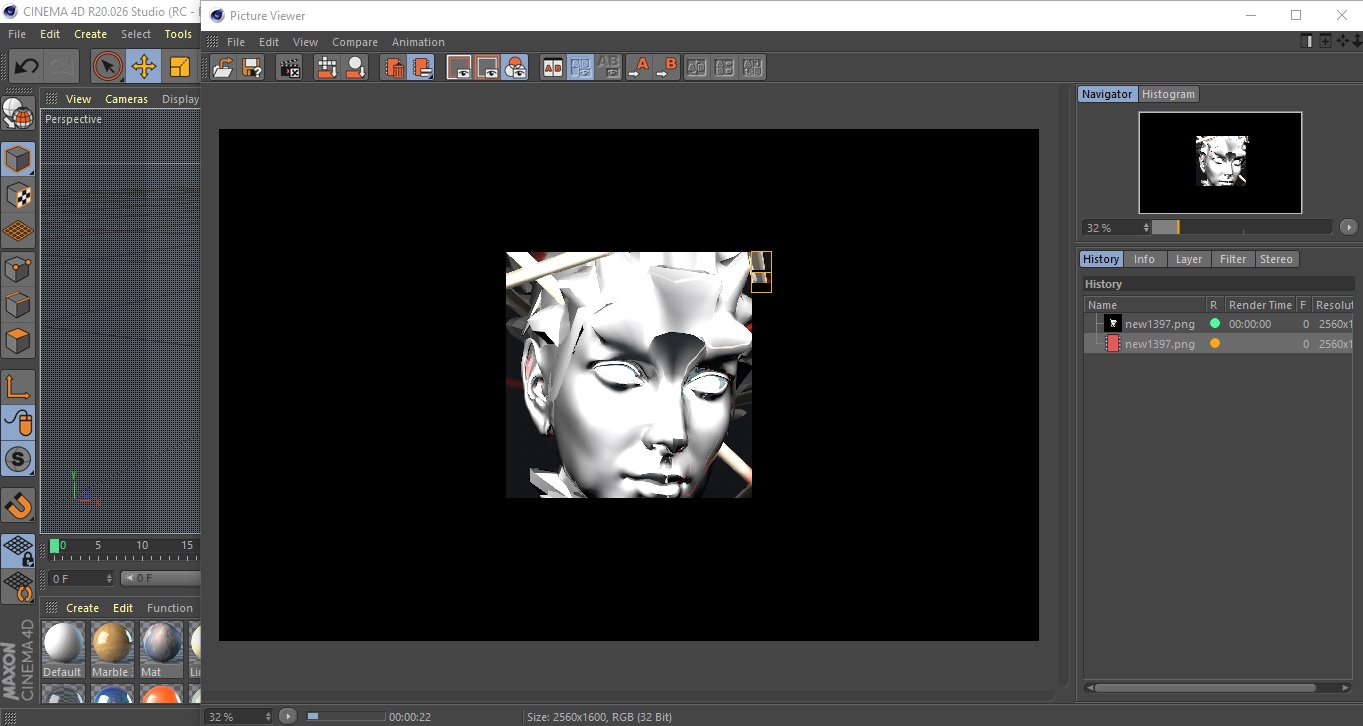The height and width of the screenshot is (726, 1363).
Task: Toggle Enable Snap magnet icon
Action: pyautogui.click(x=18, y=505)
